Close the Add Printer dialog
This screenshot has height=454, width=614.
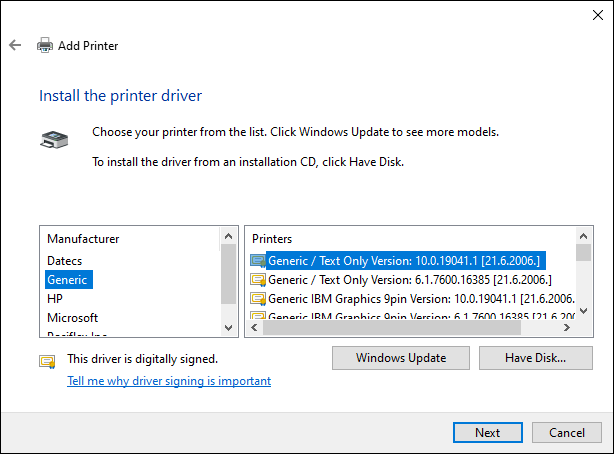tap(598, 15)
